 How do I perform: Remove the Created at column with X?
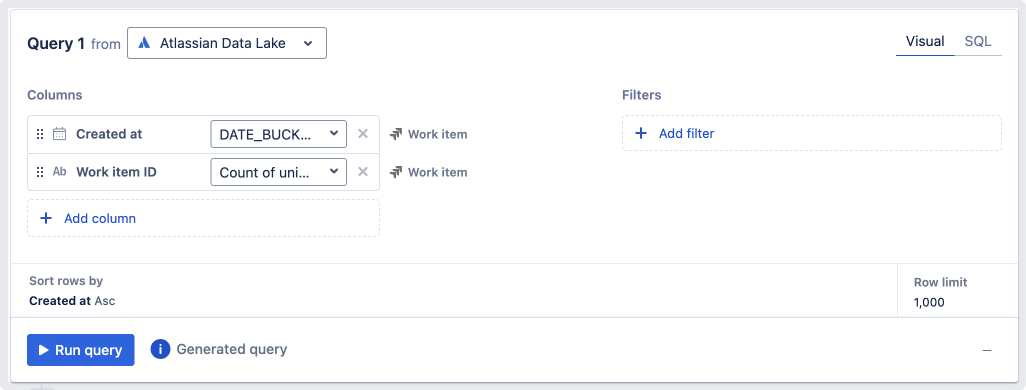tap(363, 134)
